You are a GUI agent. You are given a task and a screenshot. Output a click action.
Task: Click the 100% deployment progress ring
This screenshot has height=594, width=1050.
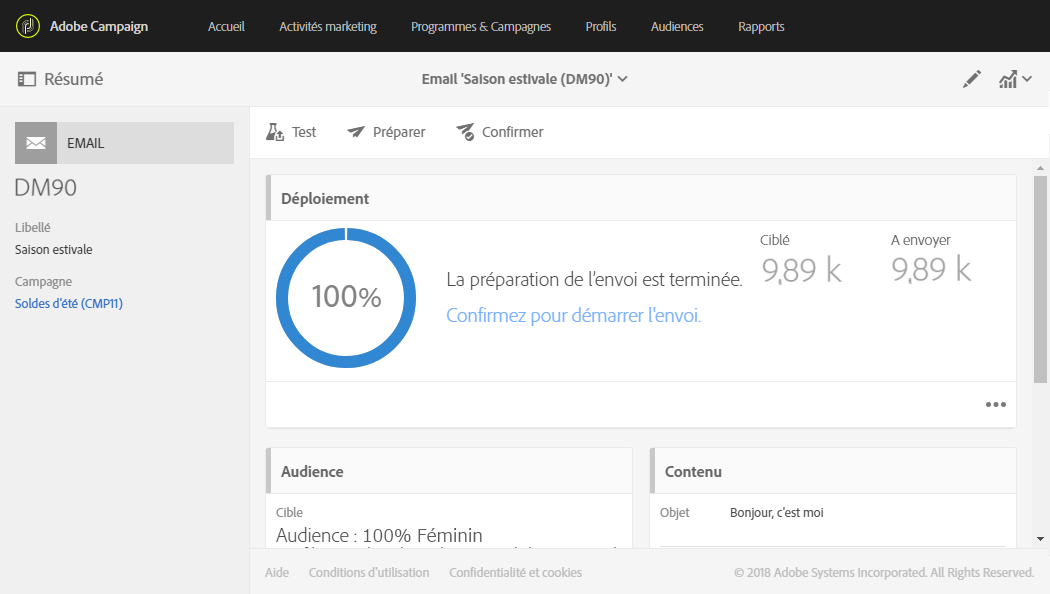pyautogui.click(x=346, y=297)
